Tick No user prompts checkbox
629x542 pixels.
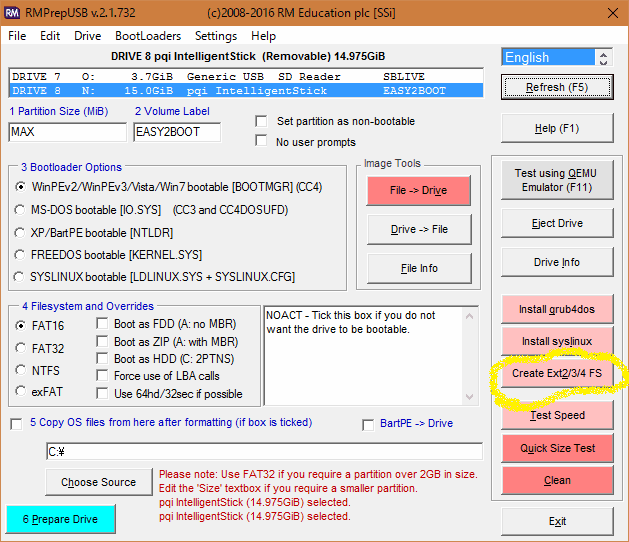(261, 140)
